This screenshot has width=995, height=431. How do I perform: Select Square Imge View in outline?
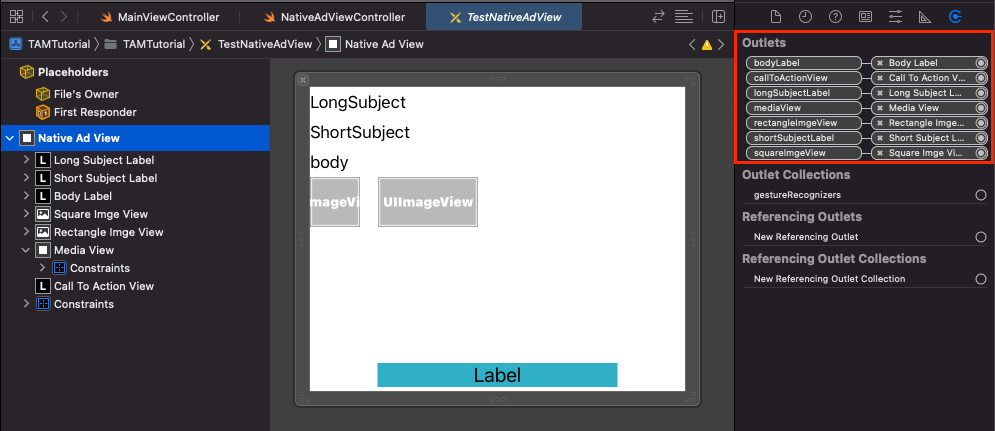92,214
